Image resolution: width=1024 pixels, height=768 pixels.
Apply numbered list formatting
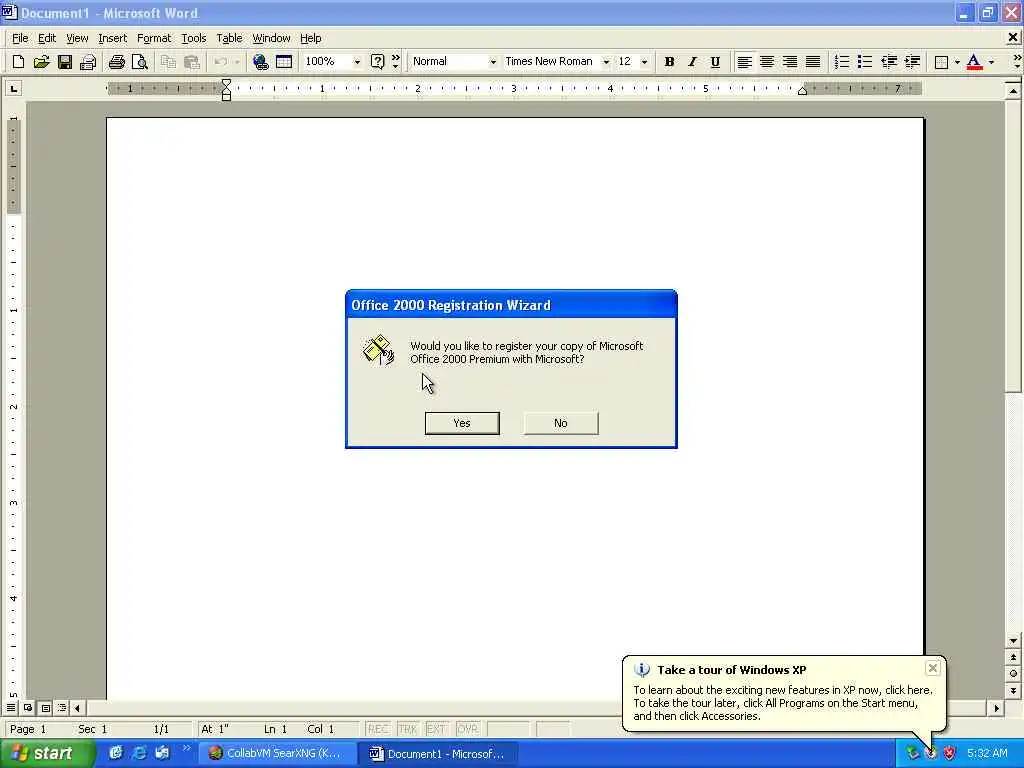[842, 62]
